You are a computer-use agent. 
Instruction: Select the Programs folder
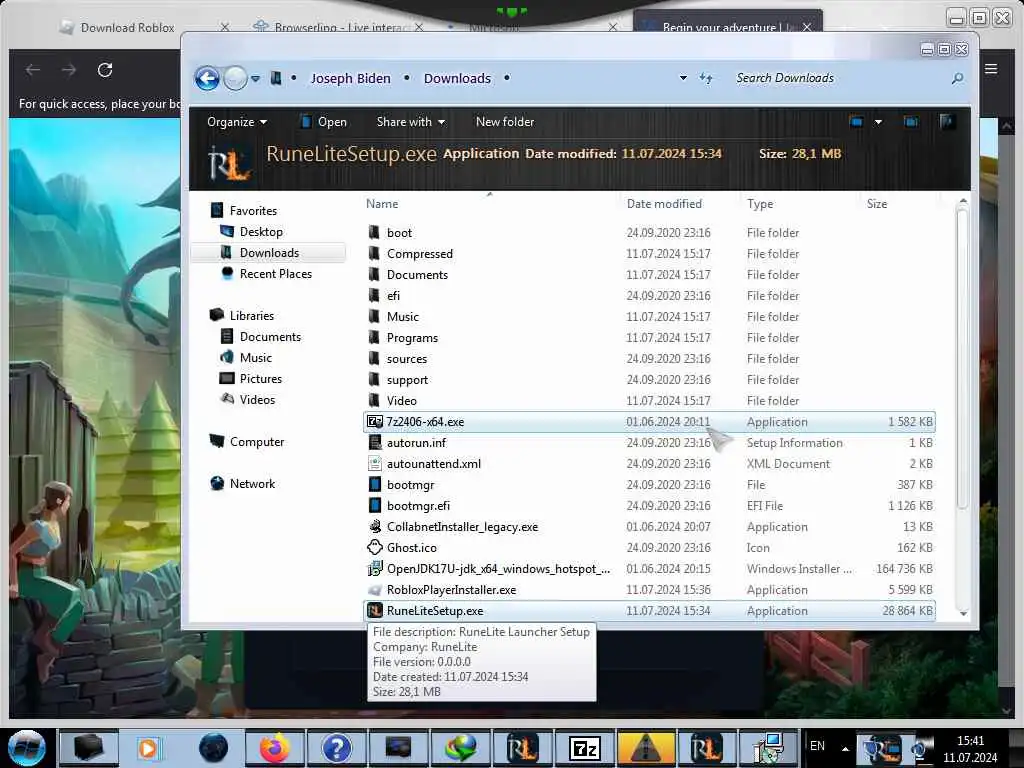[649, 338]
